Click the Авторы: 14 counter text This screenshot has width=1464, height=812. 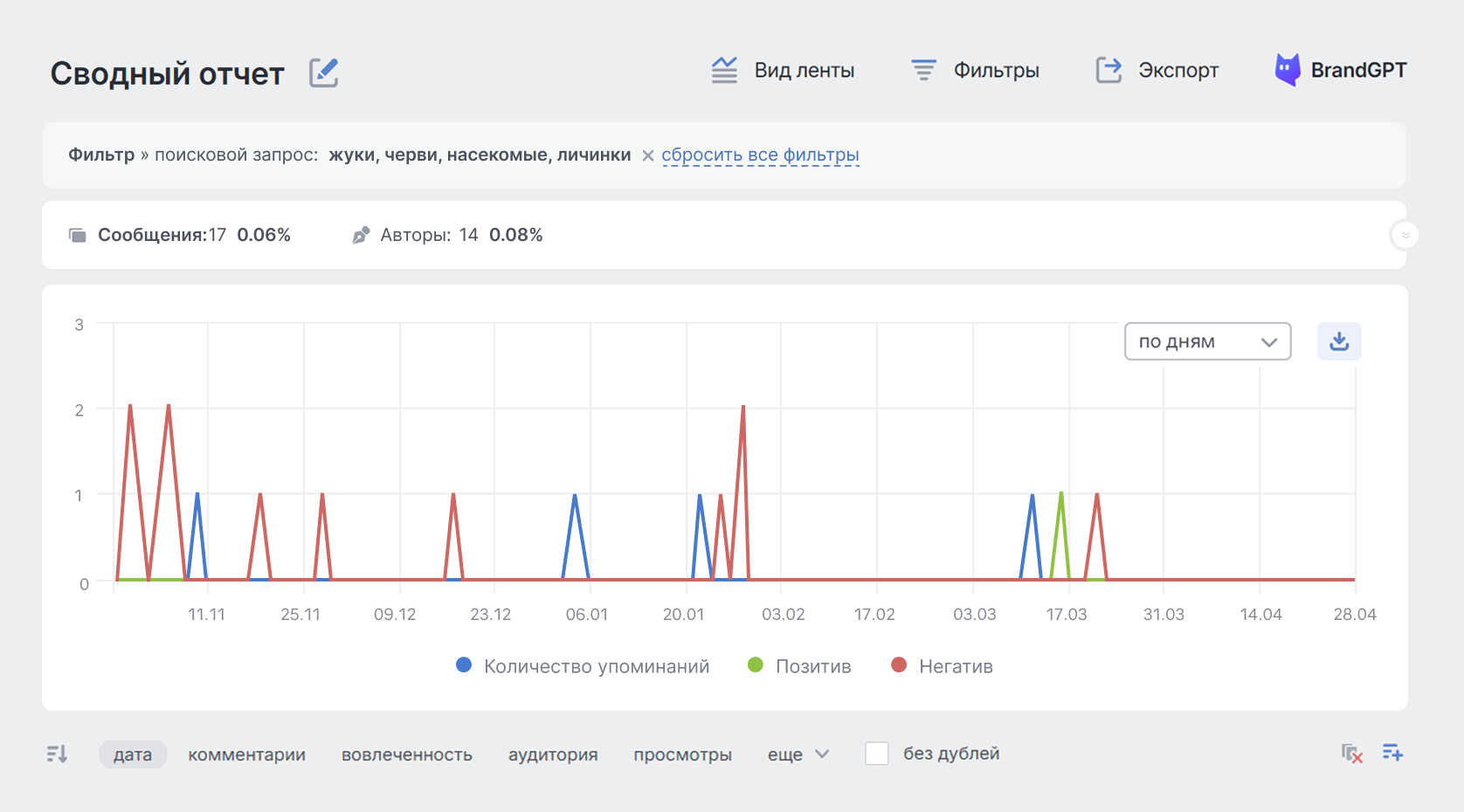click(429, 235)
